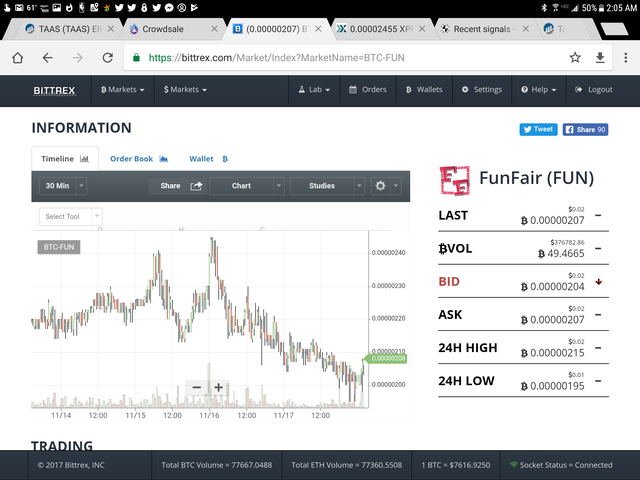Viewport: 640px width, 480px height.
Task: Click the download icon in address bar
Action: 600,58
